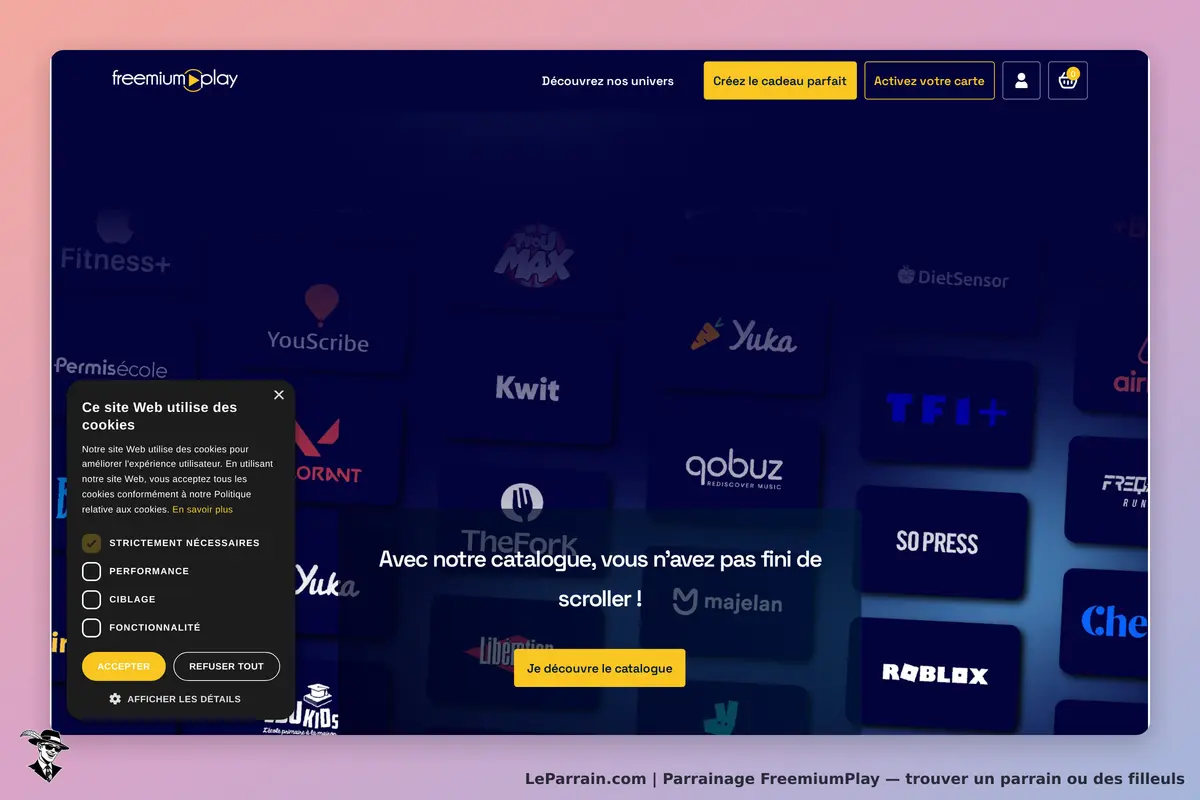Select the majelan catalogue tile
Image resolution: width=1200 pixels, height=800 pixels.
coord(727,601)
